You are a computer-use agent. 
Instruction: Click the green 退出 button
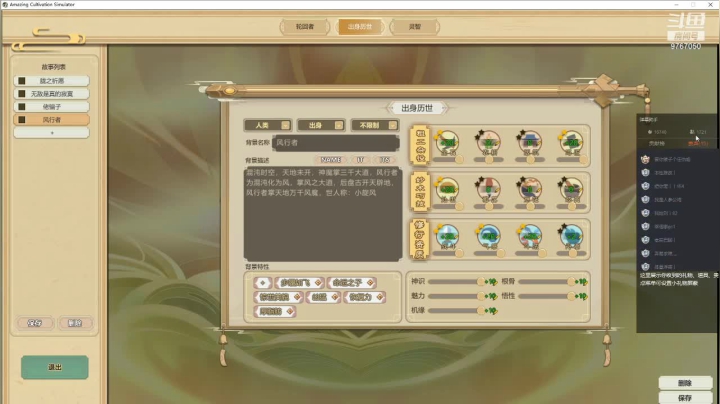(55, 367)
